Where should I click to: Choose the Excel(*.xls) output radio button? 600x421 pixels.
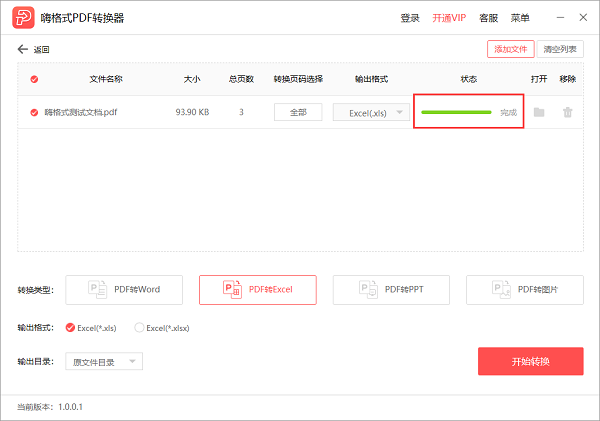(70, 328)
